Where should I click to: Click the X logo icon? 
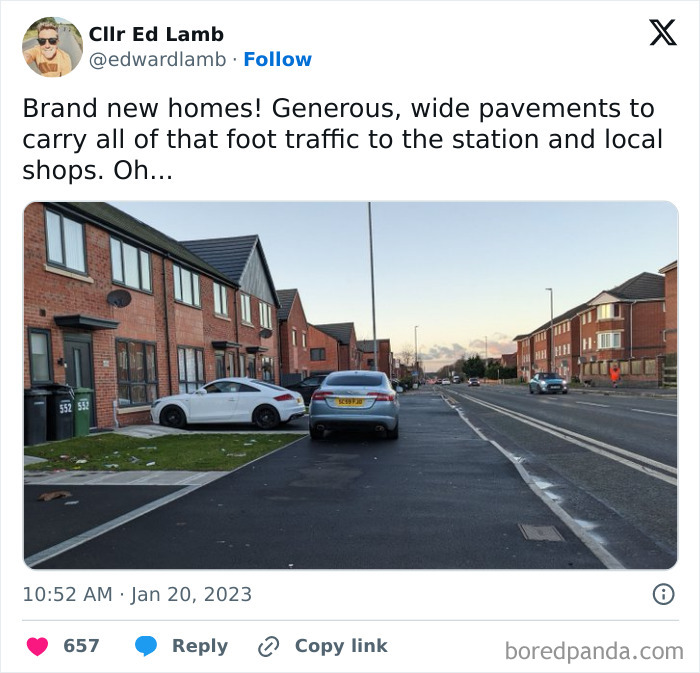click(x=663, y=32)
